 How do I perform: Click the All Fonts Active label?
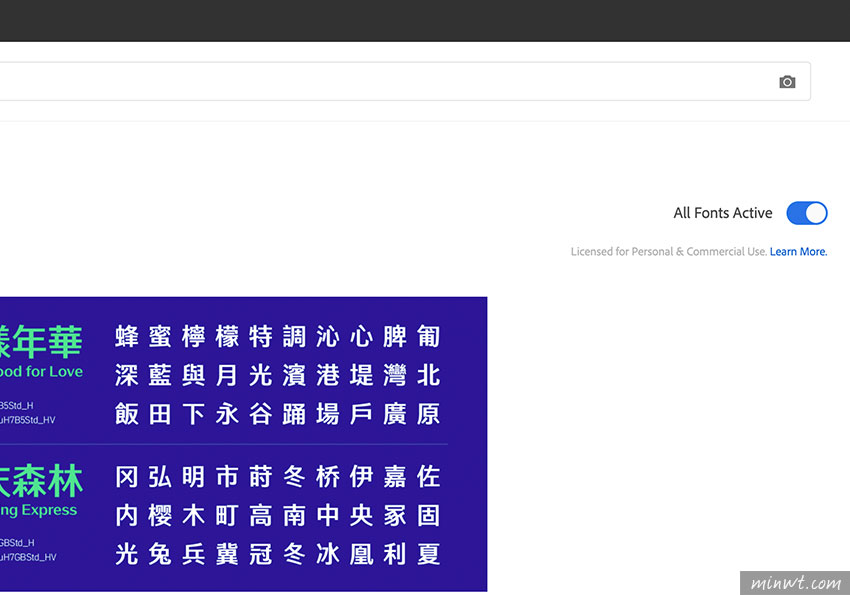pyautogui.click(x=722, y=213)
